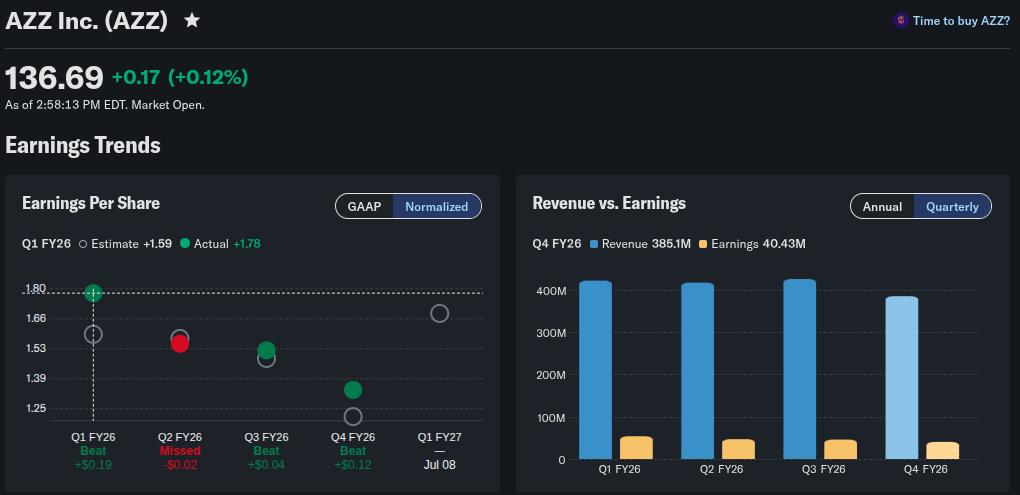The image size is (1020, 495).
Task: Click Q2 FY26 red actual EPS dot
Action: click(180, 344)
